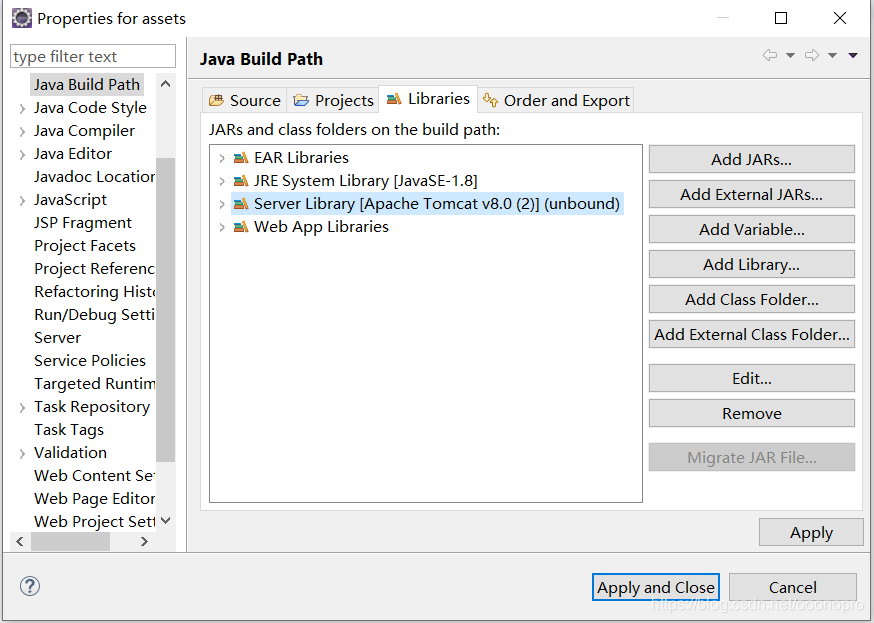Select Web Page Editor in sidebar
874x623 pixels.
(x=94, y=499)
